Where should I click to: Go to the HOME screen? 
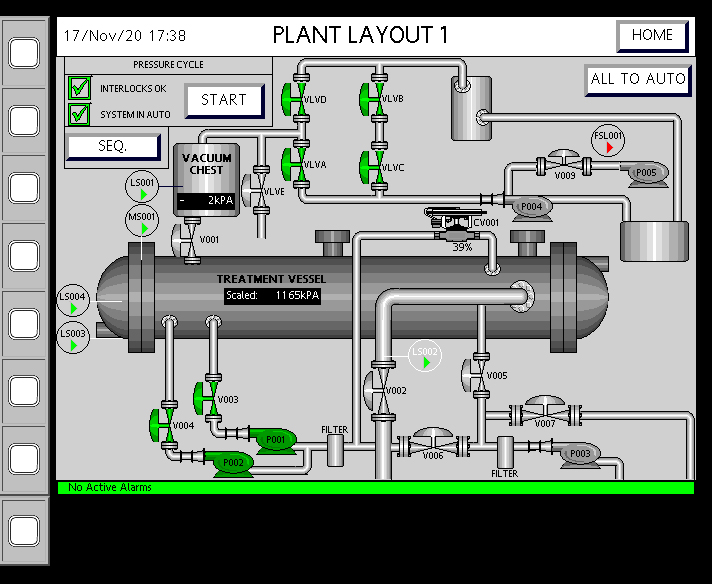[652, 35]
